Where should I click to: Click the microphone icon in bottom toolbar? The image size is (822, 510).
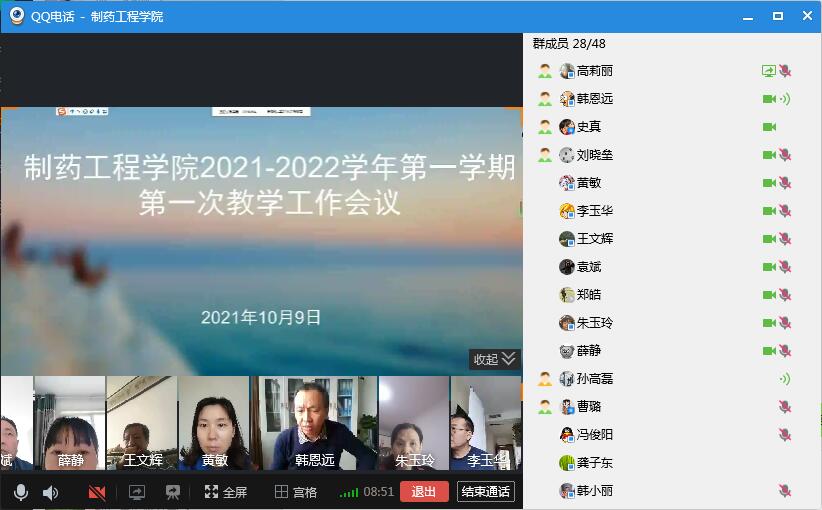click(x=20, y=492)
